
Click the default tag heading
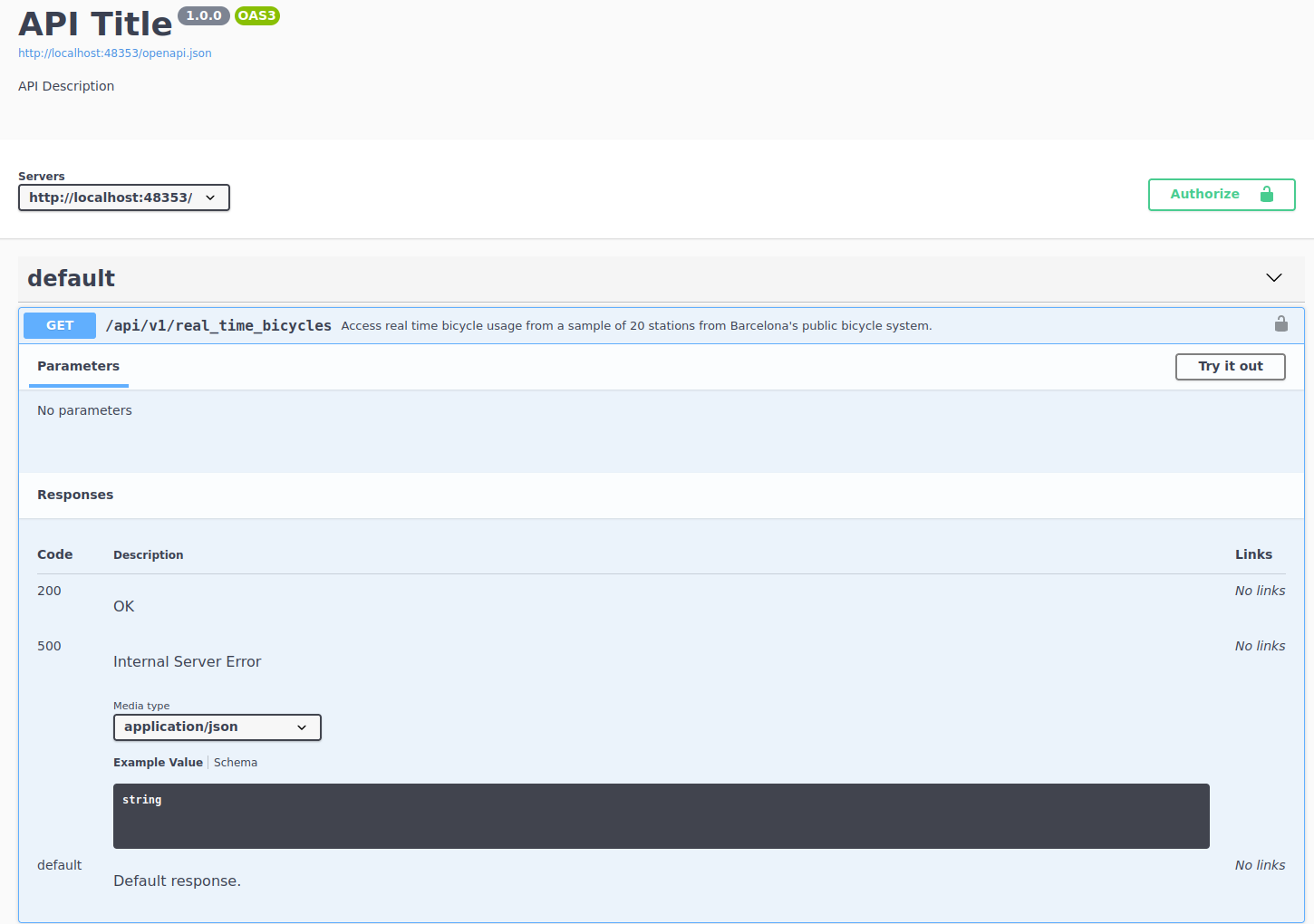(x=72, y=278)
